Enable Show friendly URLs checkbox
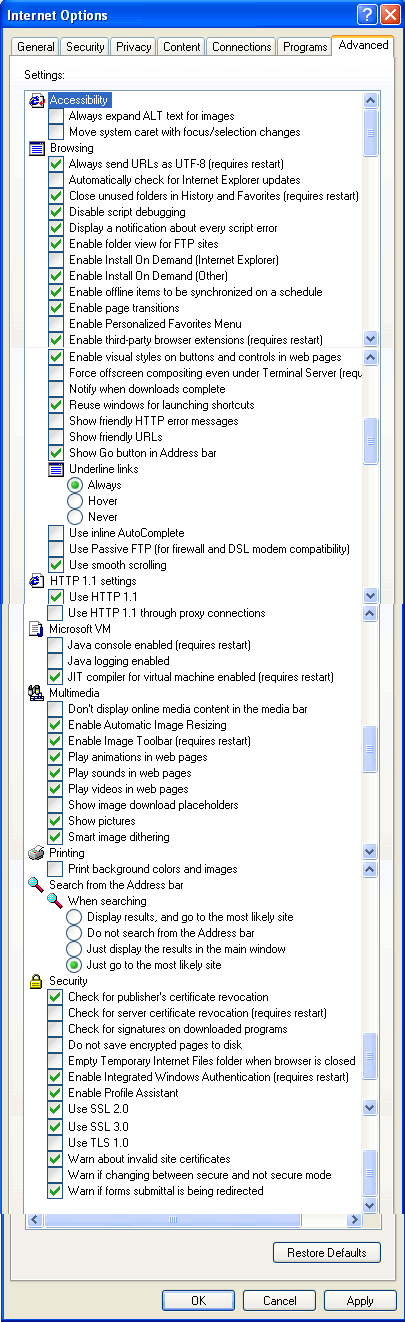 point(56,437)
